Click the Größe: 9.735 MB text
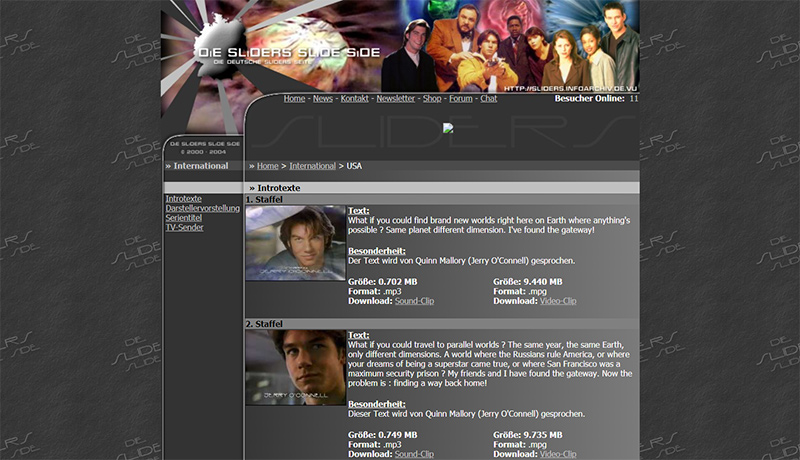 coord(528,435)
